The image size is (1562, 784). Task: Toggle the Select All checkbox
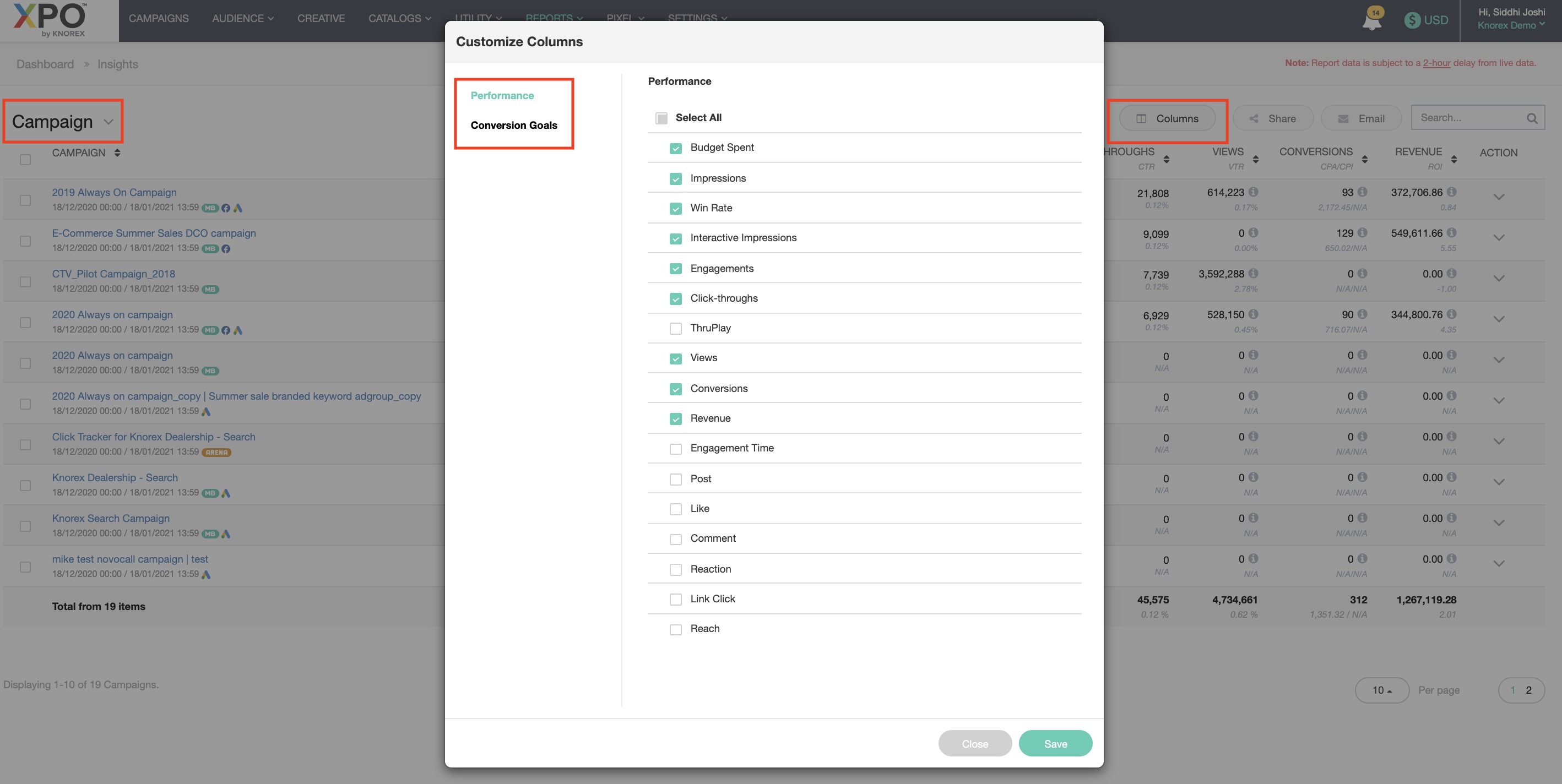tap(661, 118)
